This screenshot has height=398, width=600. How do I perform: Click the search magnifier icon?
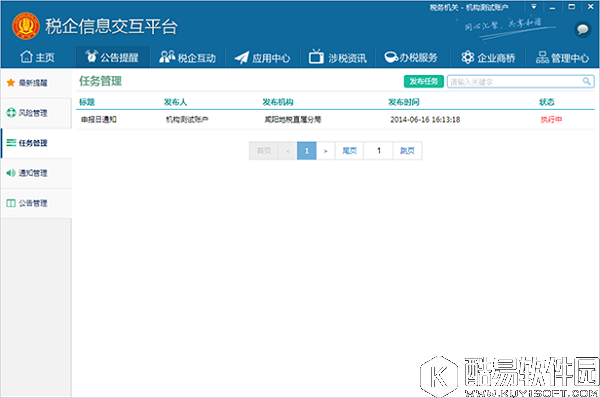586,81
